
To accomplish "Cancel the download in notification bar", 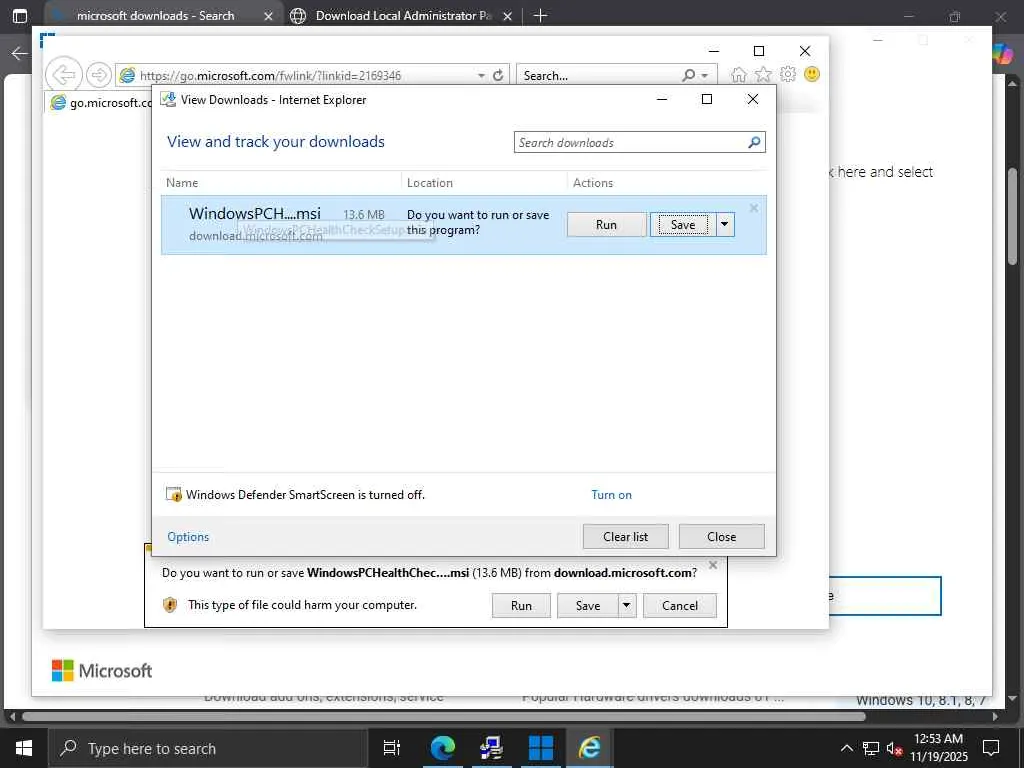I will (680, 605).
